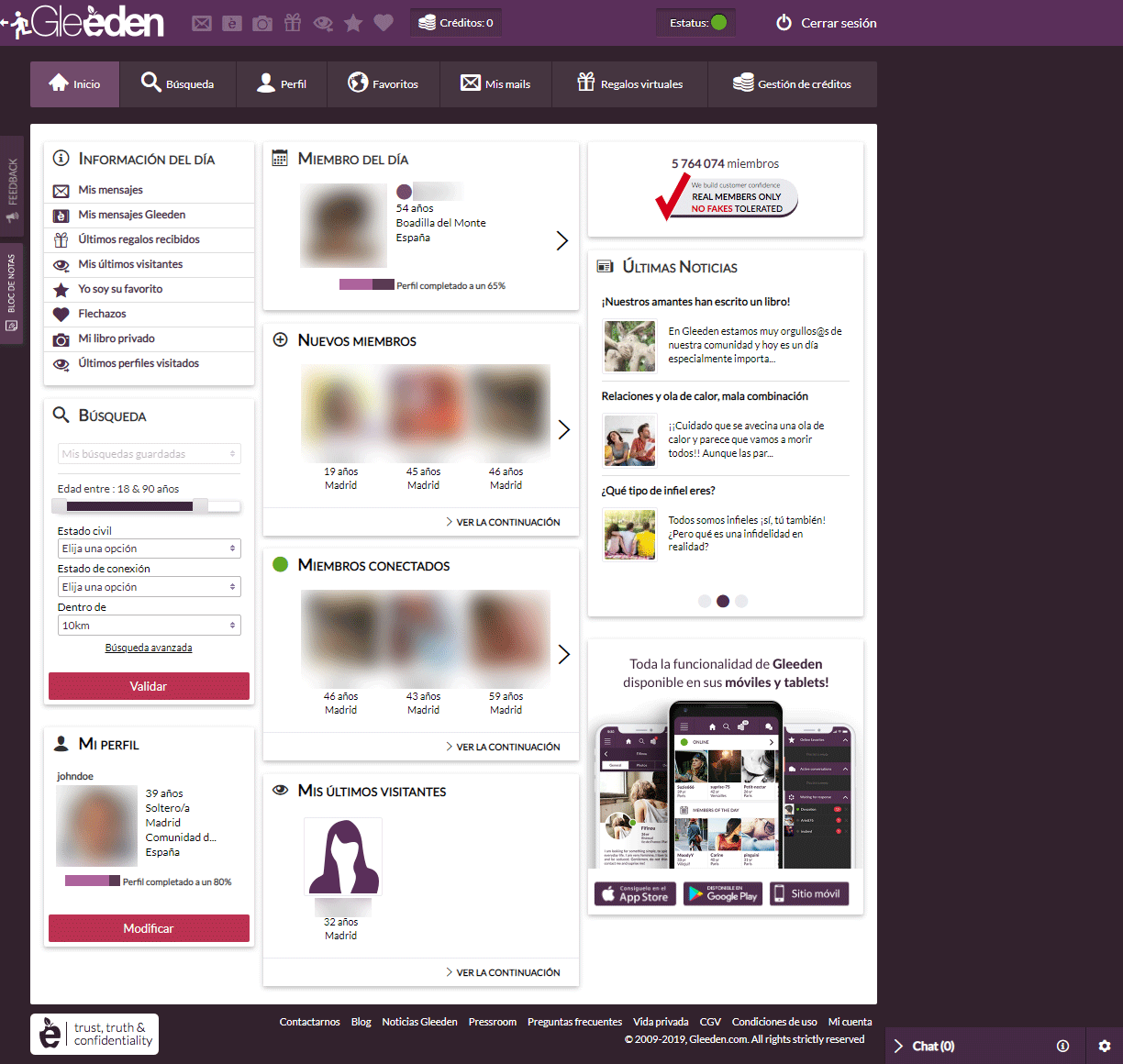This screenshot has width=1123, height=1064.
Task: Open the Estado de conexión dropdown
Action: [149, 587]
